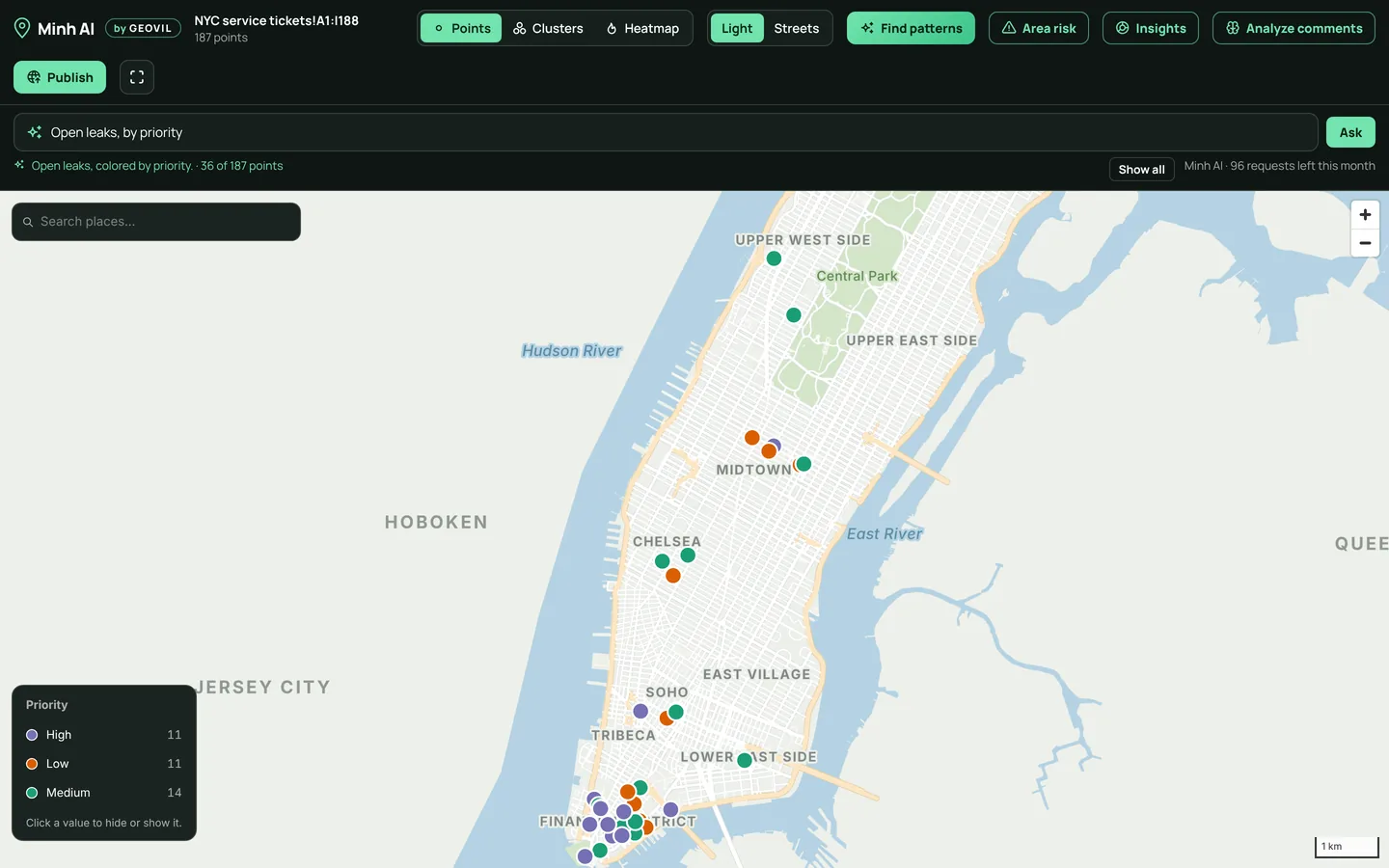Select the orange point below Chelsea label
This screenshot has width=1389, height=868.
673,576
